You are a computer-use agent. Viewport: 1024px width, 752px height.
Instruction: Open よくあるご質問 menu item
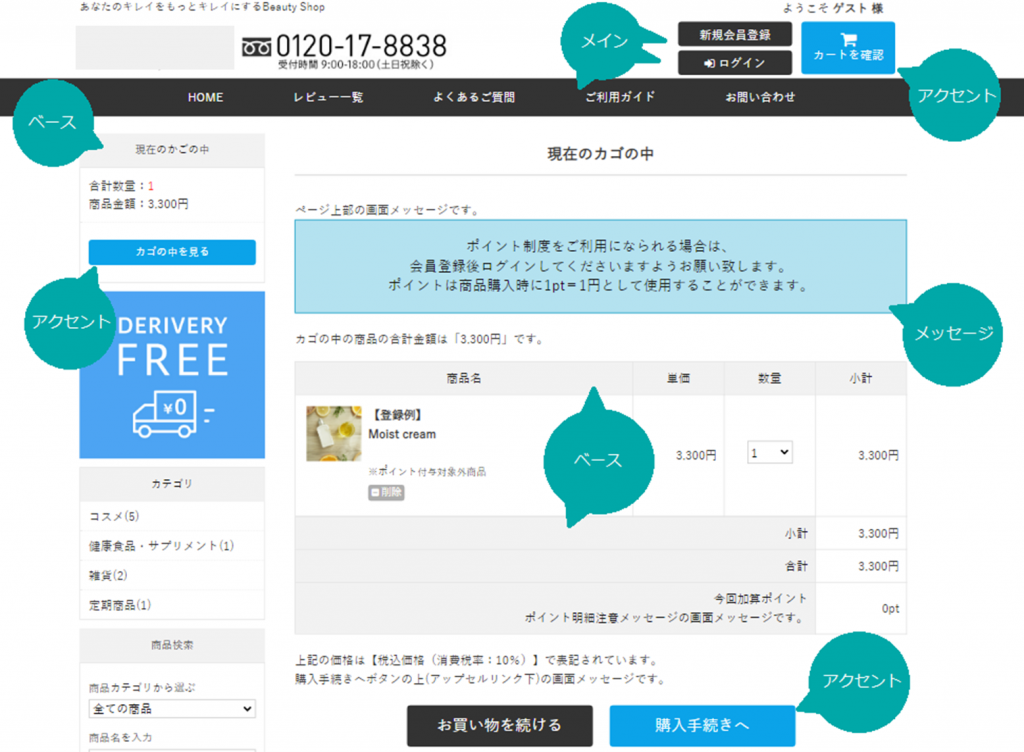point(474,97)
